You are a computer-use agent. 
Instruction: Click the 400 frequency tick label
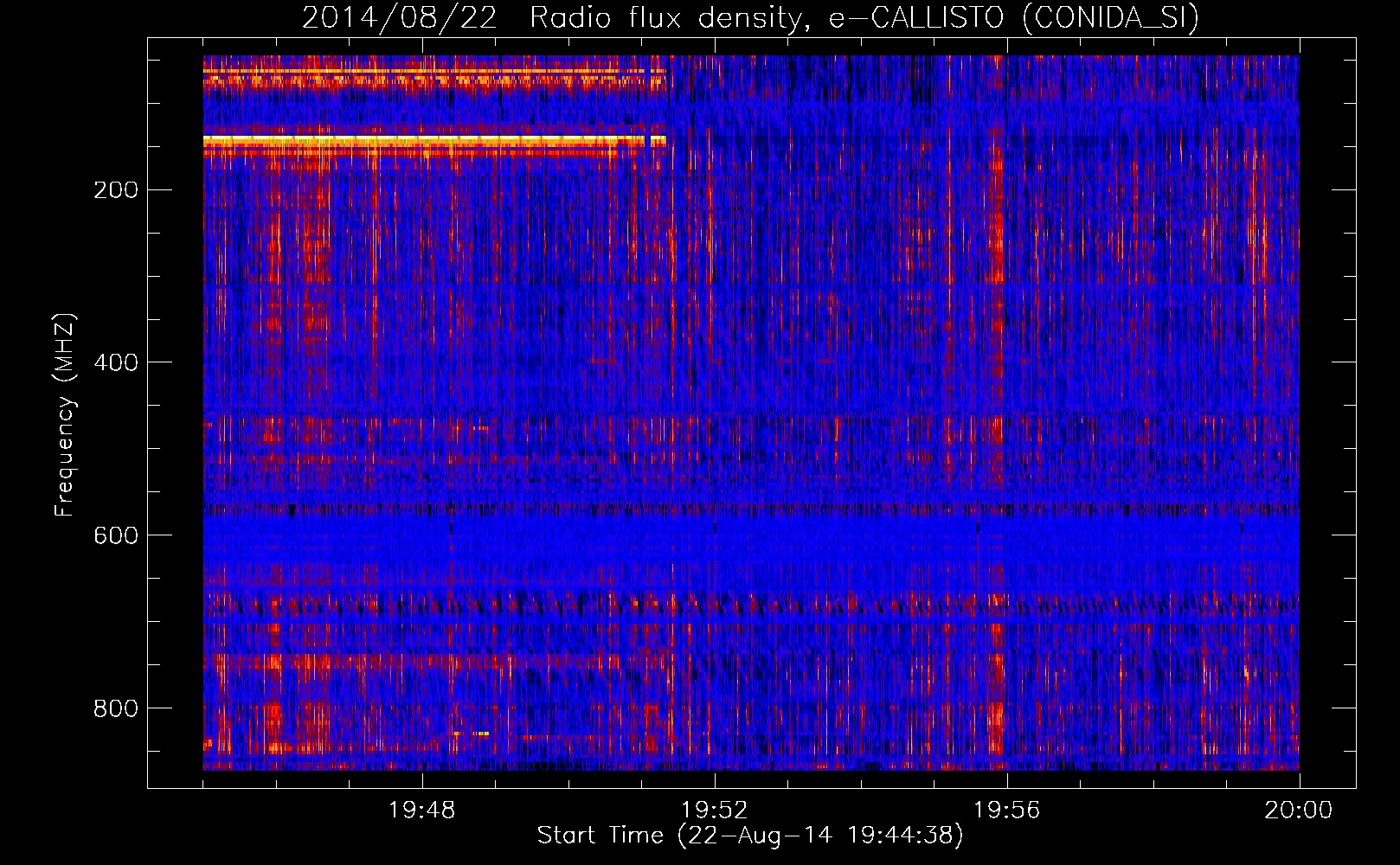pos(116,362)
